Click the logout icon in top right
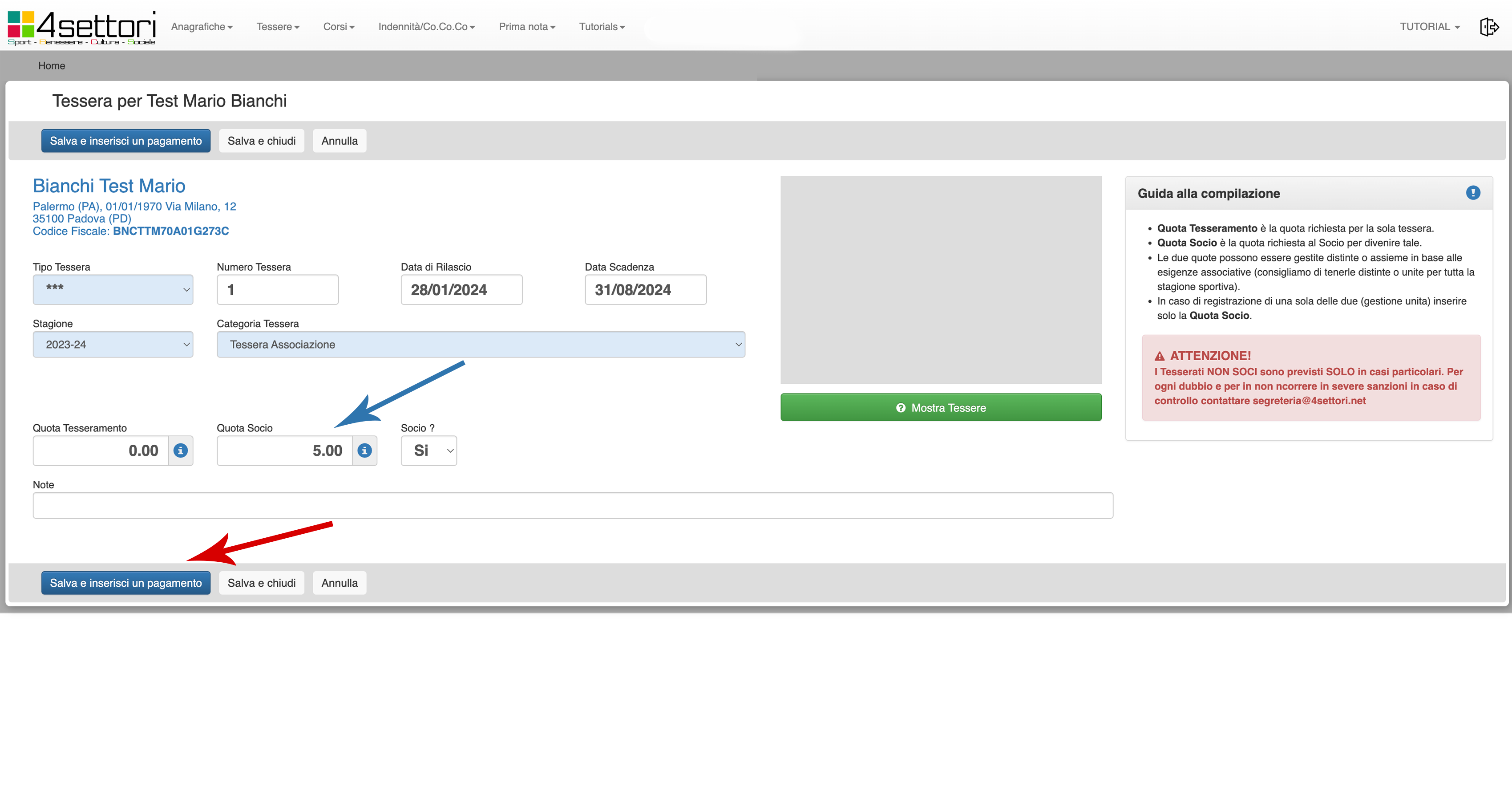 pos(1488,27)
